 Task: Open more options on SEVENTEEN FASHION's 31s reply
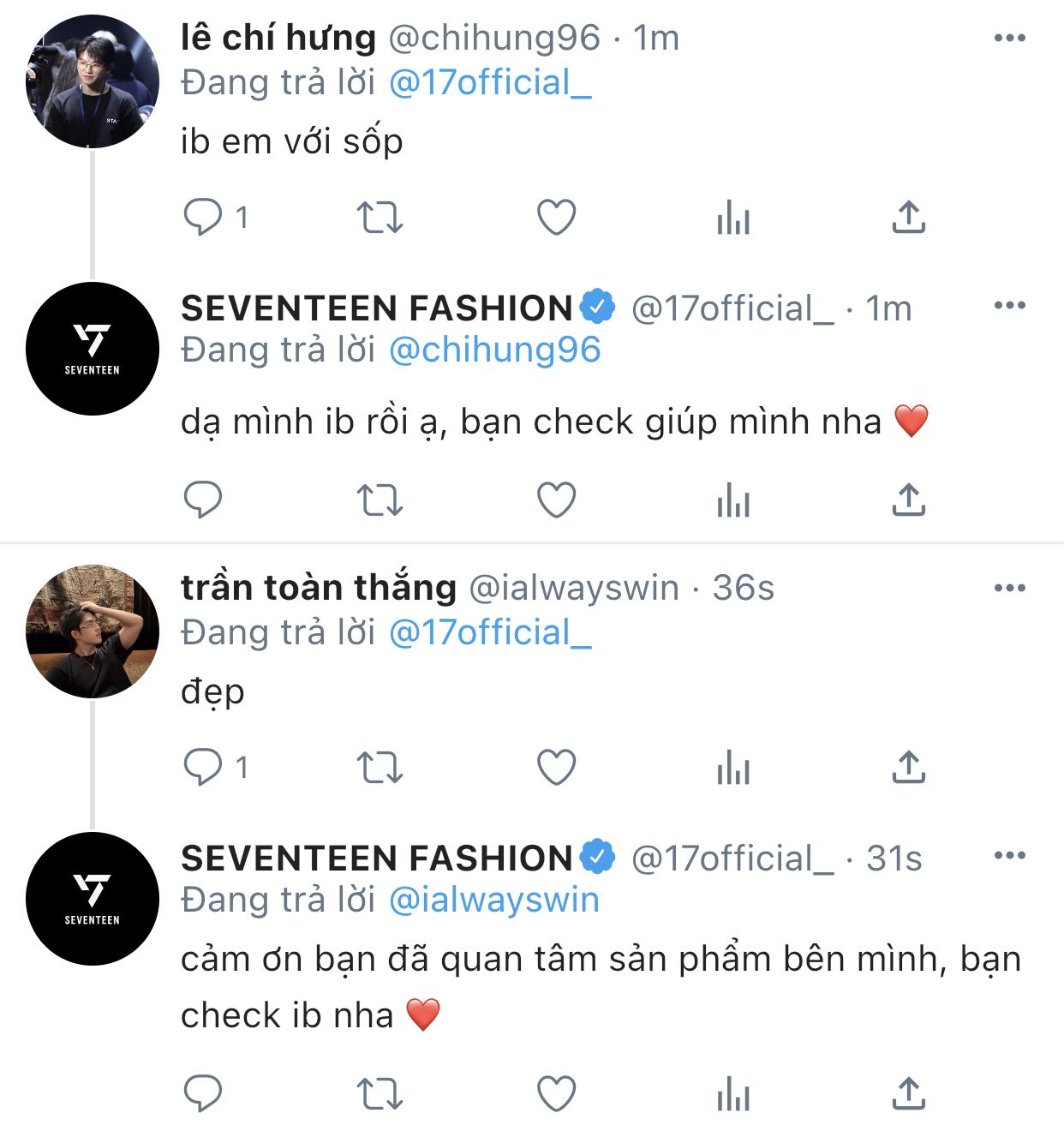[x=1009, y=855]
